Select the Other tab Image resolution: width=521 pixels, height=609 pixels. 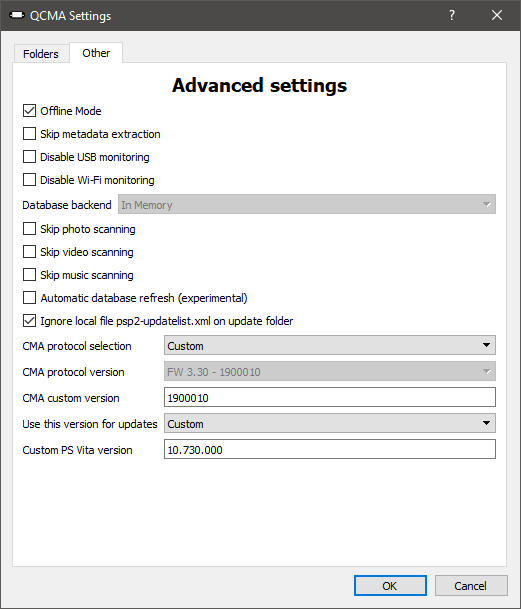click(96, 53)
